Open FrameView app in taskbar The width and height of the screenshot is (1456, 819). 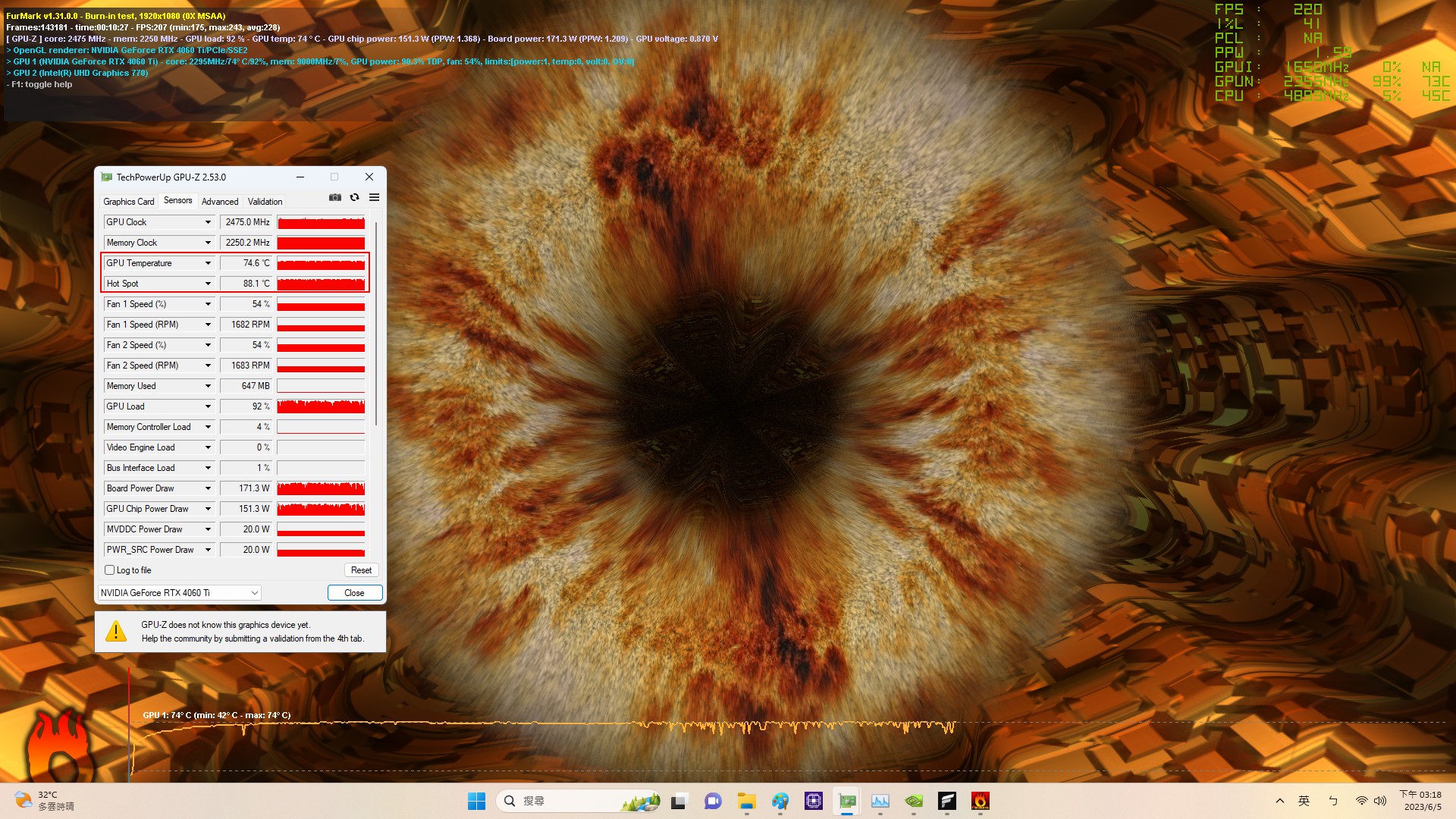(x=947, y=801)
